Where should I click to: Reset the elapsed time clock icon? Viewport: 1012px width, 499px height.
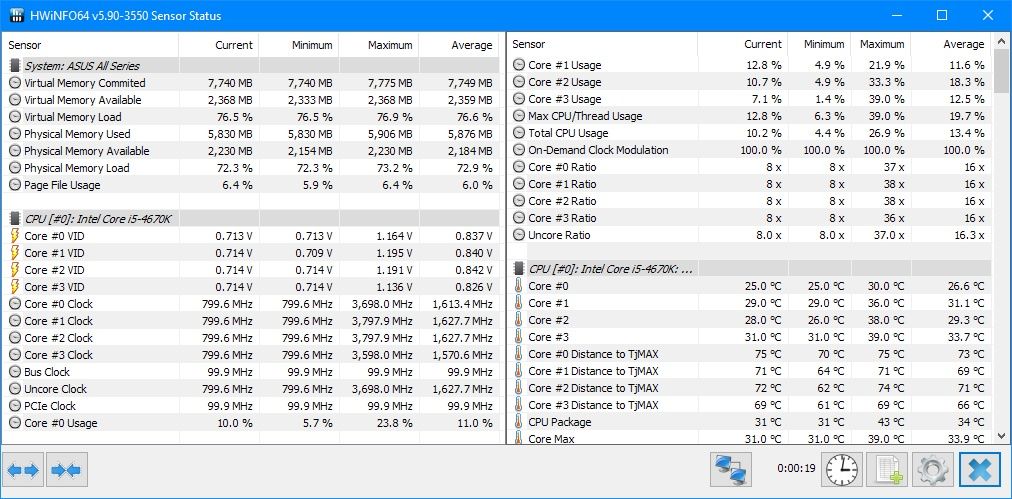(x=842, y=469)
